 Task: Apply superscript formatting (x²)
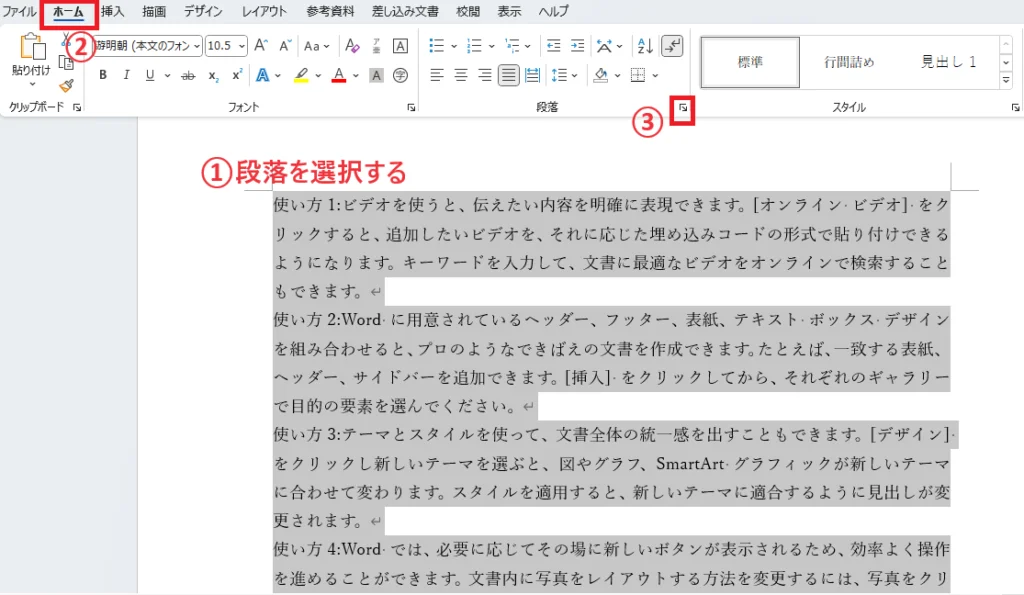pyautogui.click(x=236, y=76)
